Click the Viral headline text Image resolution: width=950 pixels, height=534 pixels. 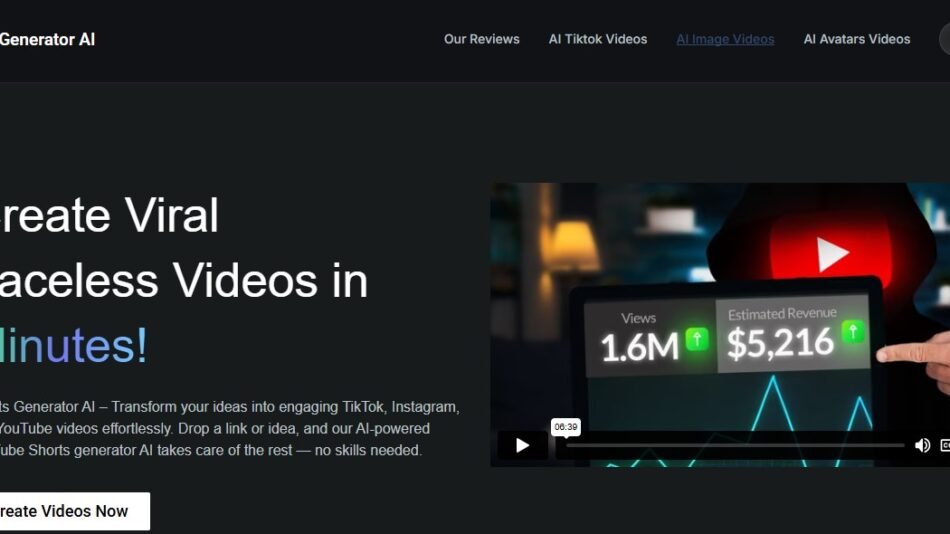158,215
